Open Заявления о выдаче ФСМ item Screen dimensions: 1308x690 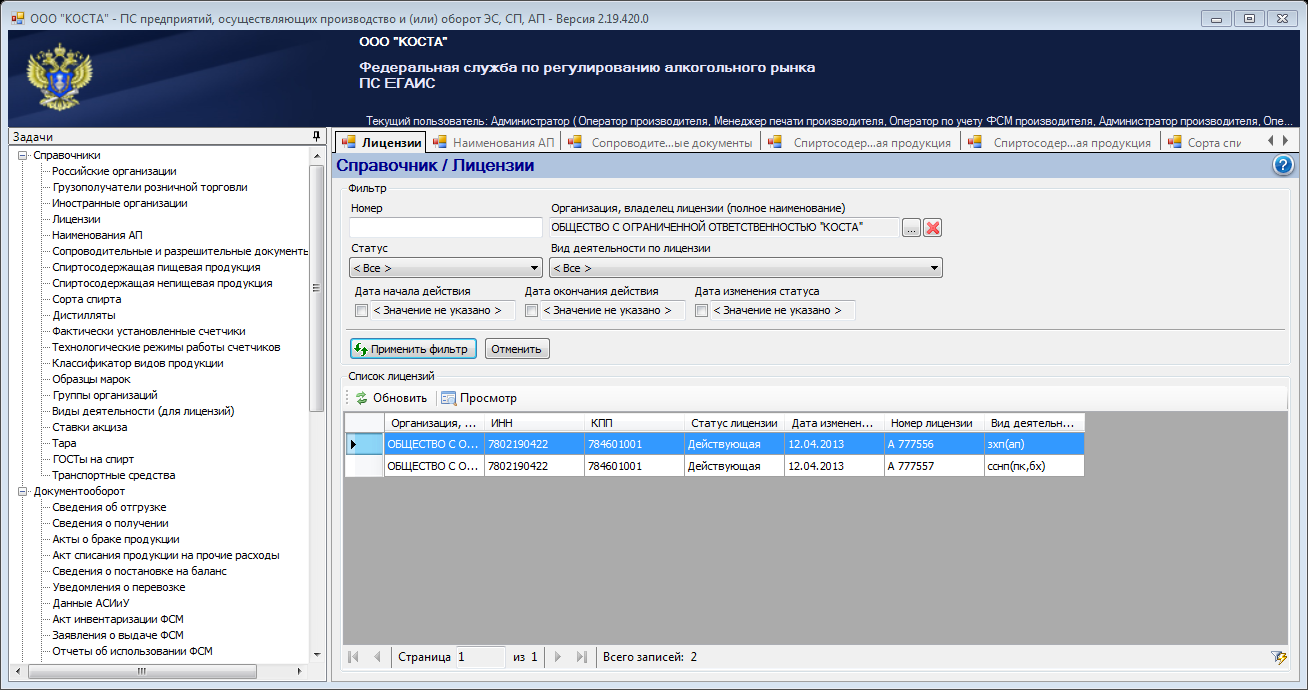pyautogui.click(x=118, y=635)
